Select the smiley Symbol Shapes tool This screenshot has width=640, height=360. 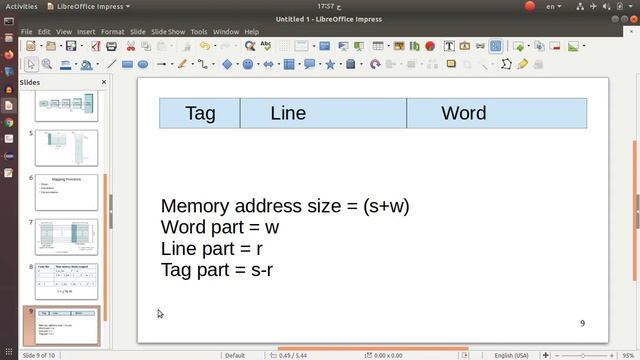pyautogui.click(x=248, y=64)
